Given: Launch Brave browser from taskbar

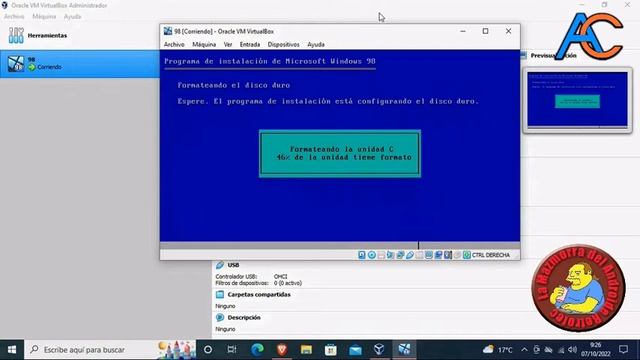Looking at the screenshot, I should coord(282,350).
